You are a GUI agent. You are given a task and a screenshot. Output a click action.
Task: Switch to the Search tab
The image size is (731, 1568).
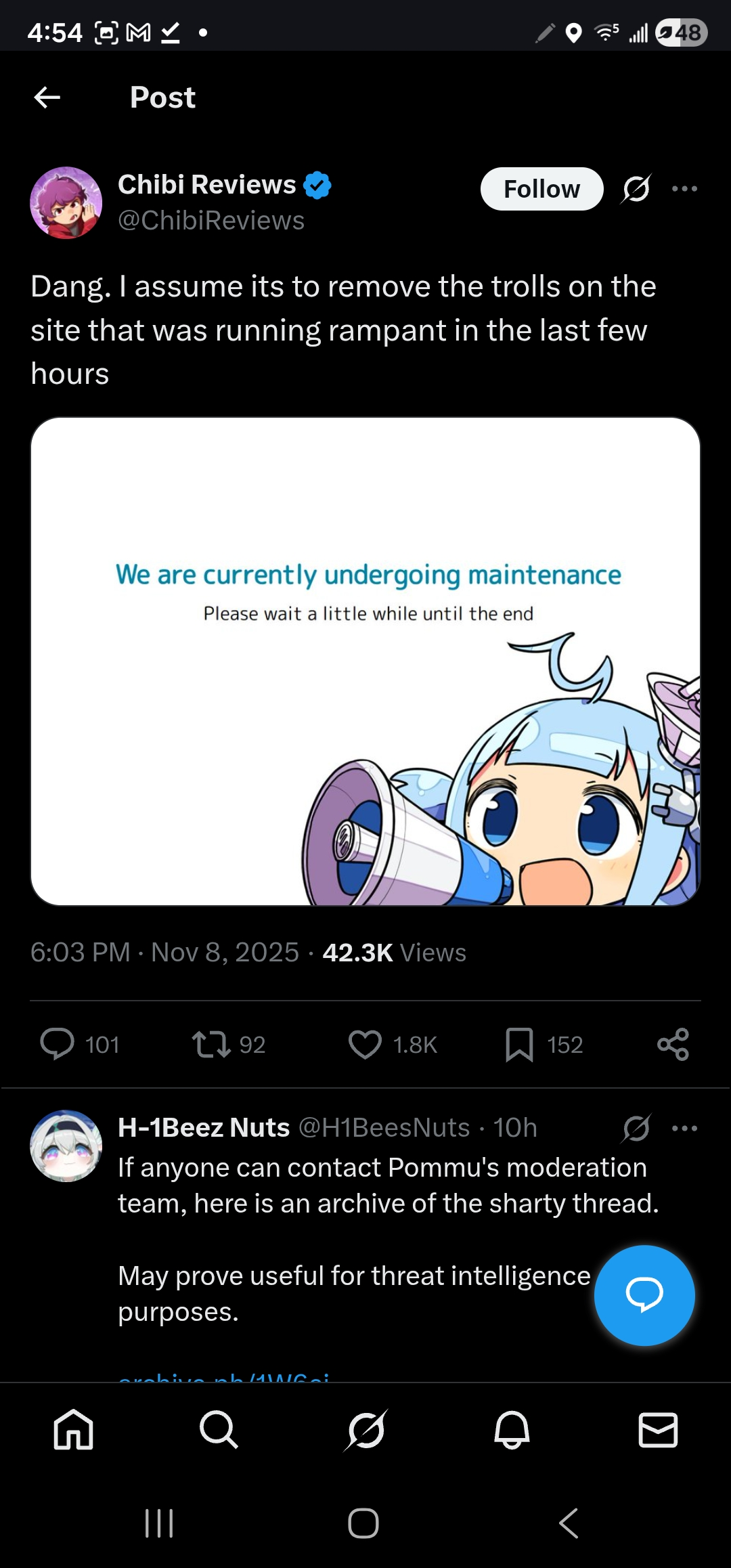coord(219,1430)
